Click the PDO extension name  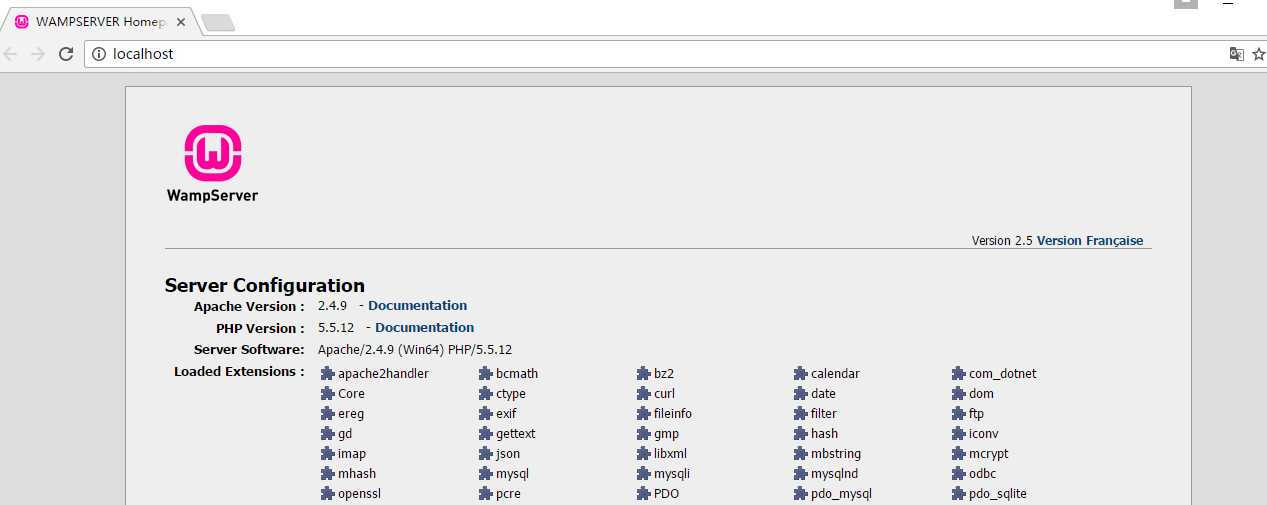[666, 494]
